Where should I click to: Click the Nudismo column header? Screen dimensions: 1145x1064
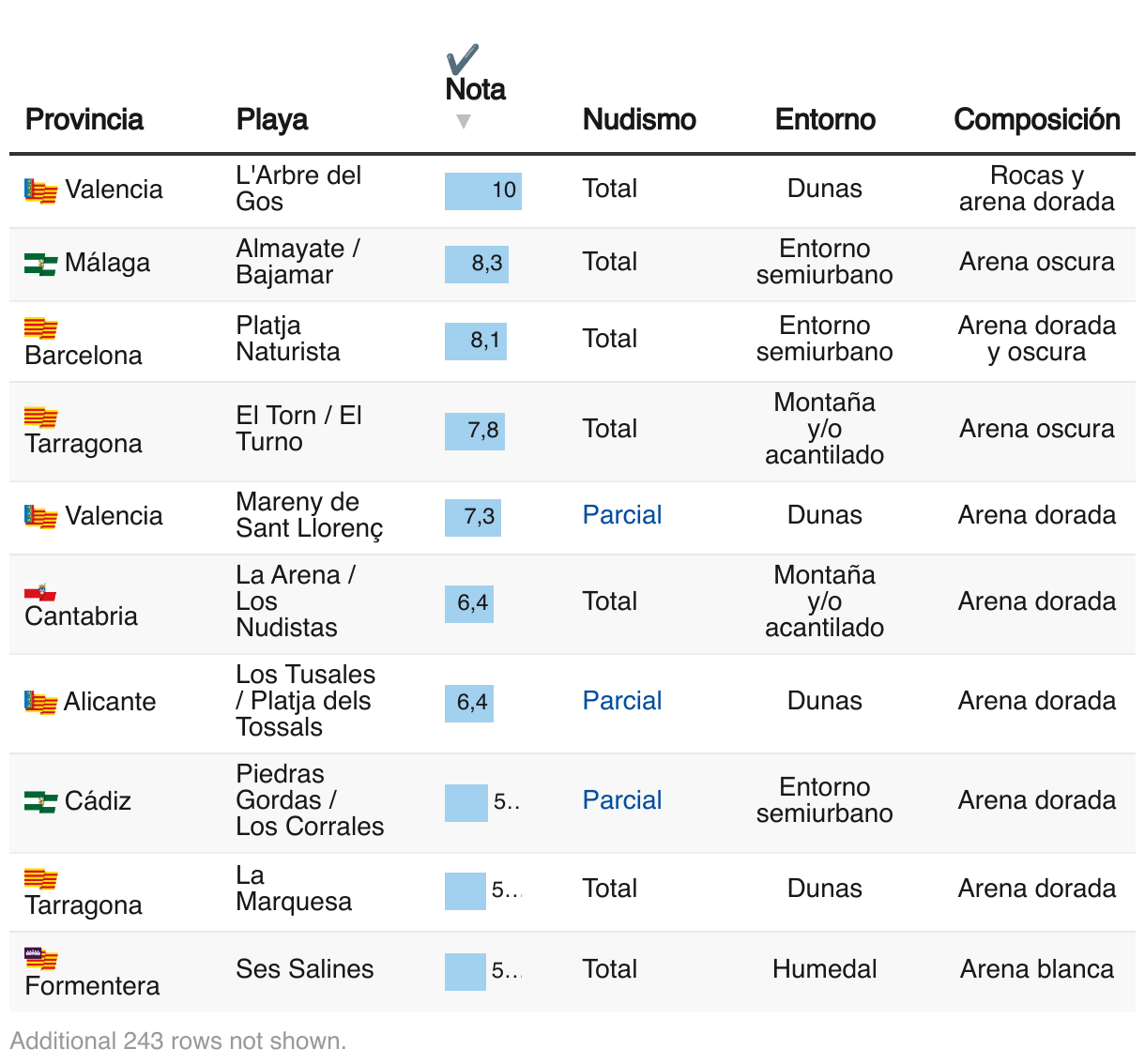639,119
